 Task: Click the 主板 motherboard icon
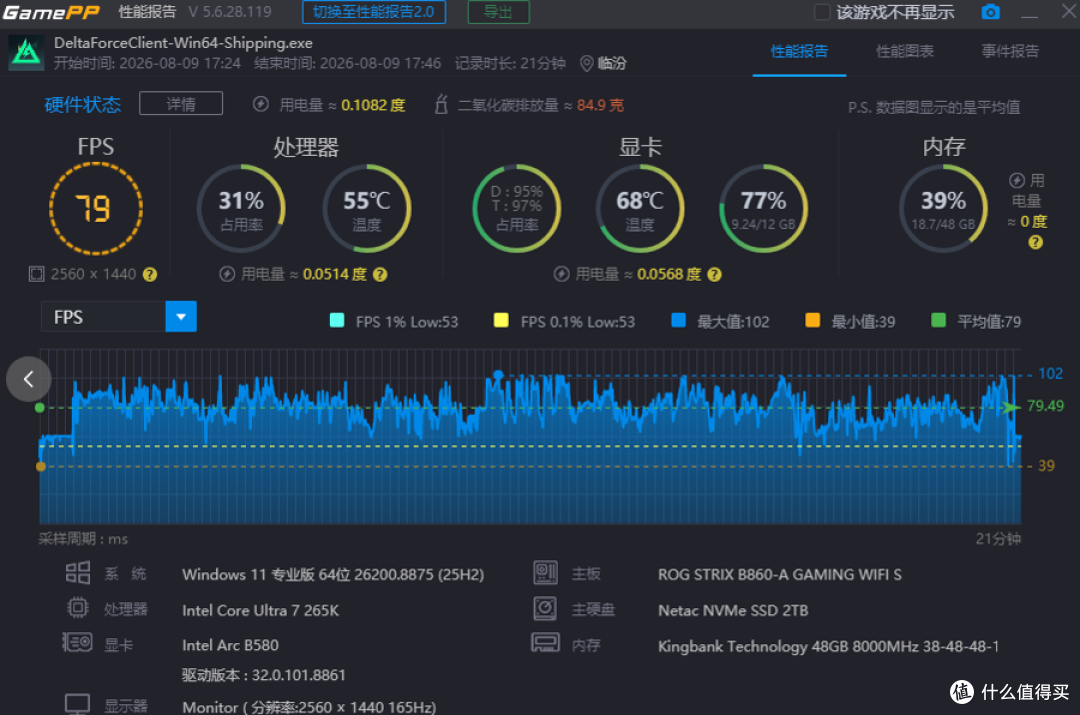(546, 572)
